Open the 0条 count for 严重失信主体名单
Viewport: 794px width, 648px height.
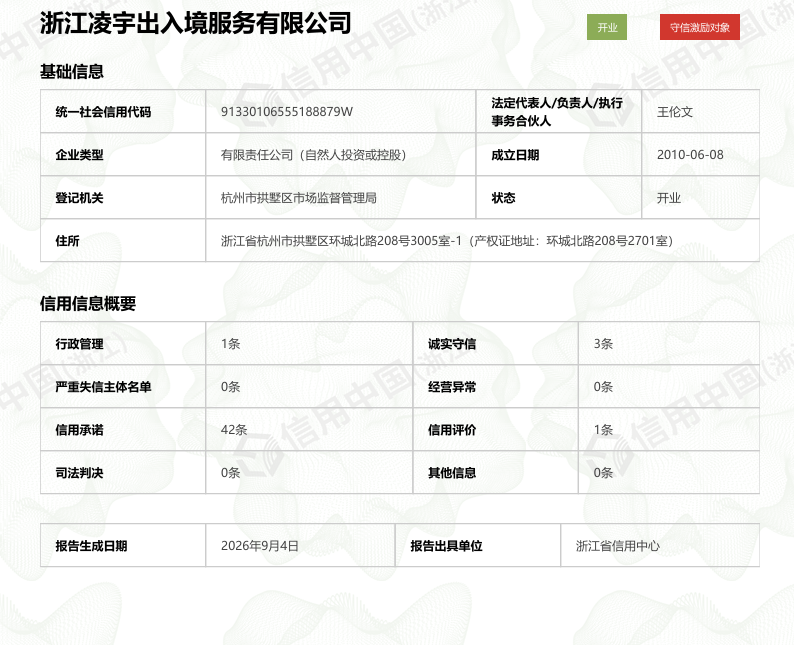(x=230, y=387)
